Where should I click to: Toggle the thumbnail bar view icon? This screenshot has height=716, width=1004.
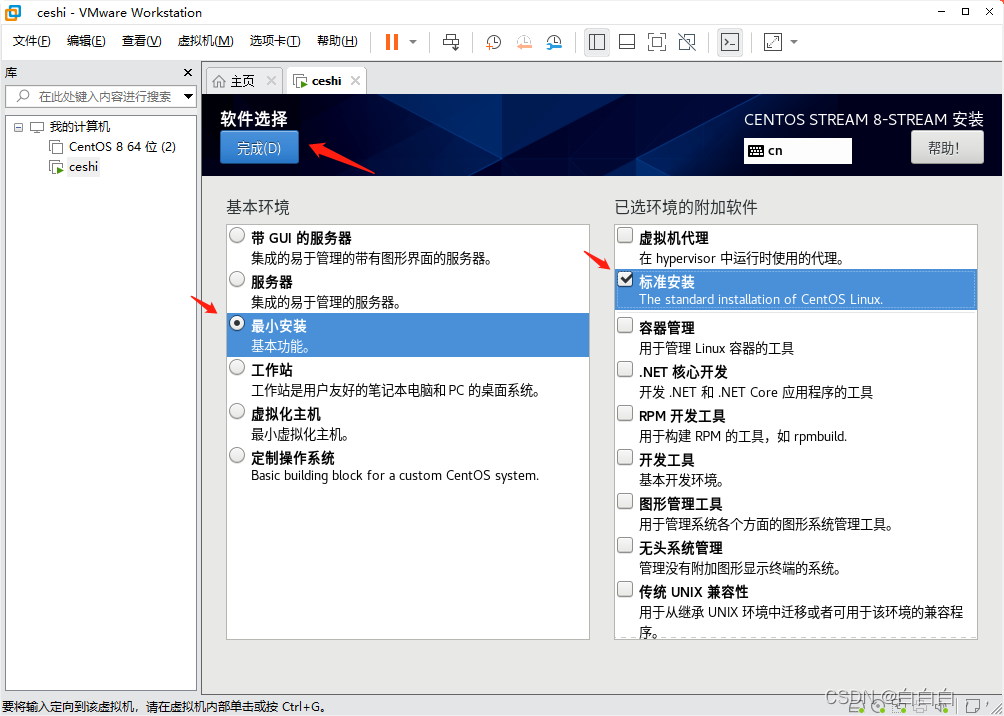click(627, 42)
